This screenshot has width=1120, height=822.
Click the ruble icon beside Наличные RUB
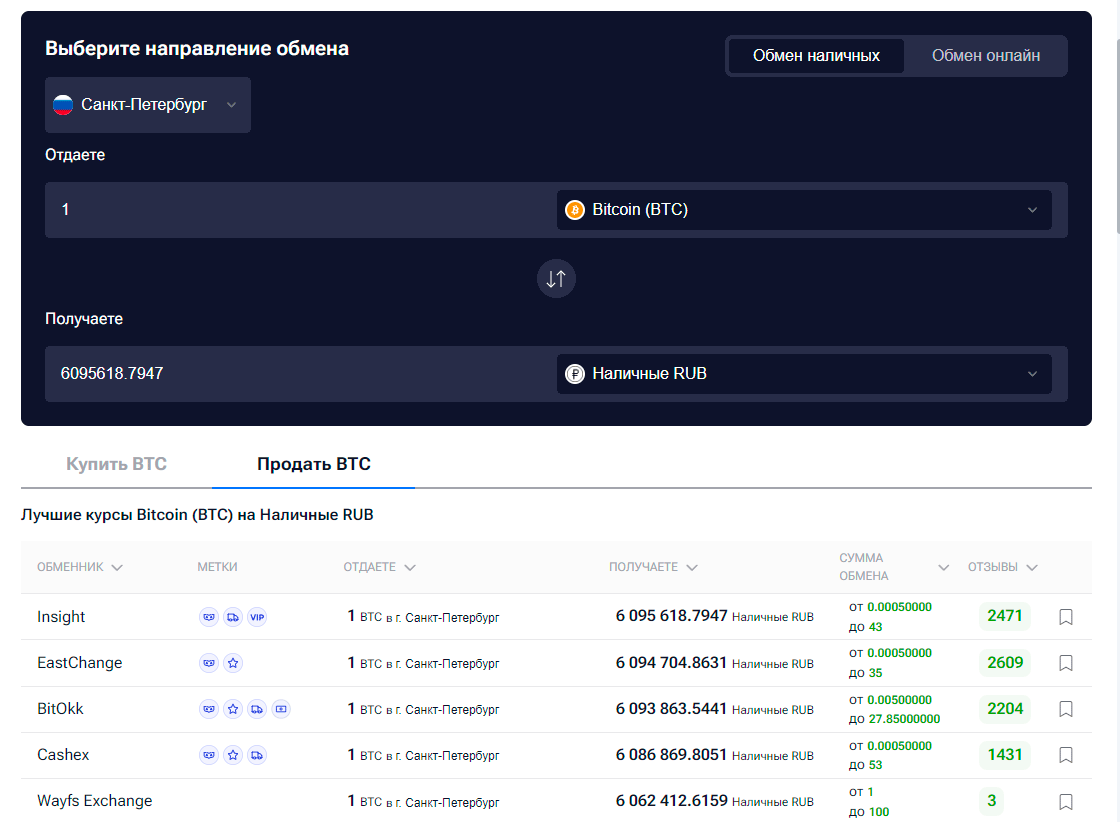pos(575,374)
